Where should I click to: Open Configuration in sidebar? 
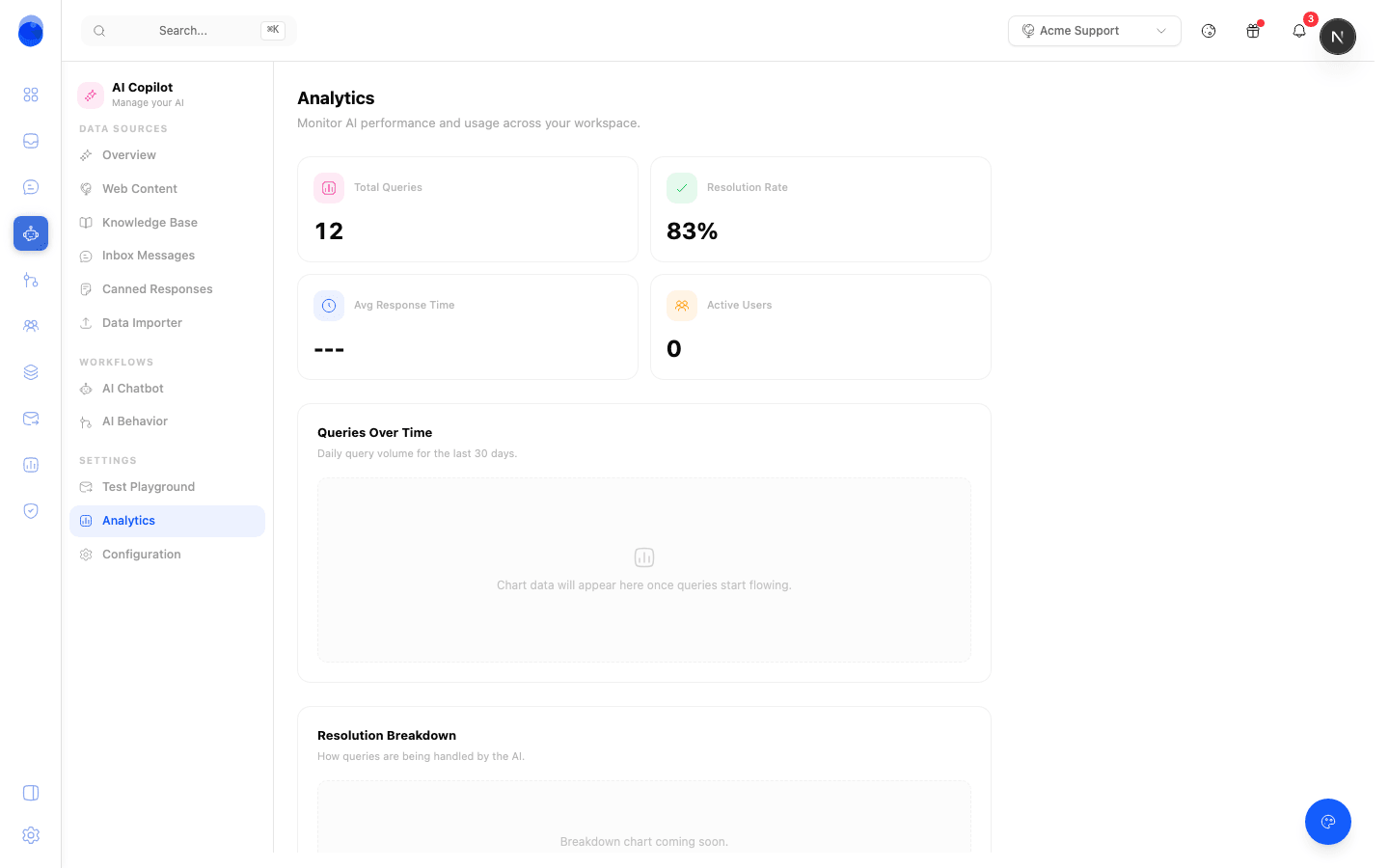click(167, 555)
